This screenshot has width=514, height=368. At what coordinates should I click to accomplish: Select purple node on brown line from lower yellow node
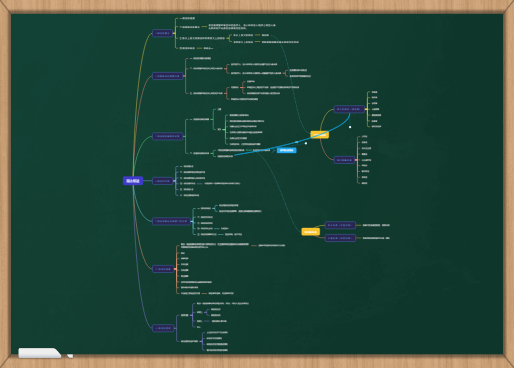coord(340,238)
